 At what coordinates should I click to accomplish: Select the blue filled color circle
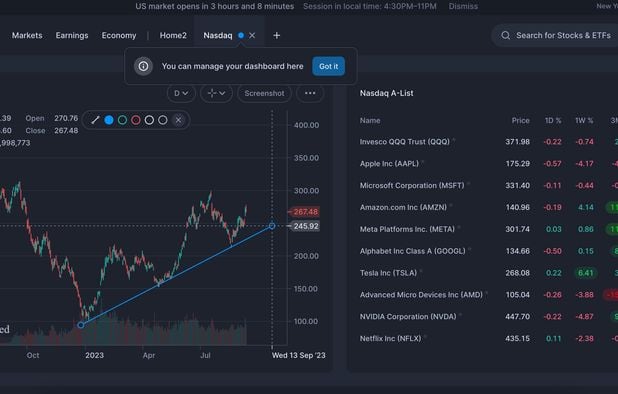pos(109,120)
